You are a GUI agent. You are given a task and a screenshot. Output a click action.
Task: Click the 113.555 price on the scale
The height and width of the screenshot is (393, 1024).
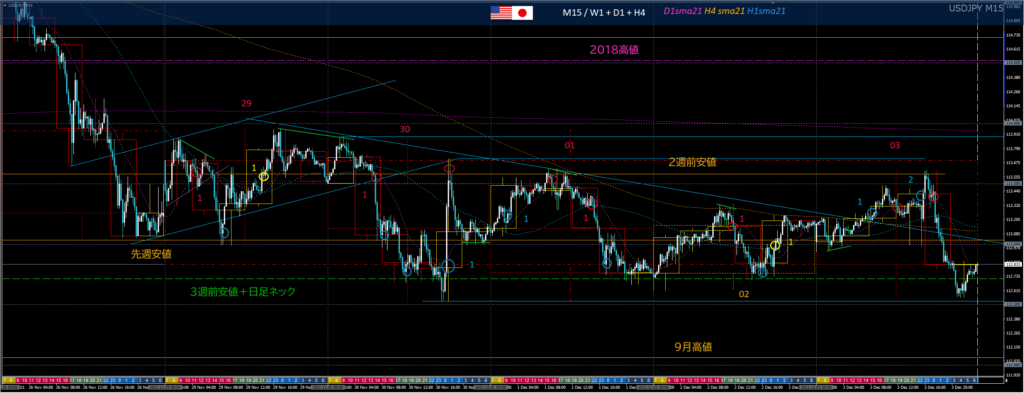tap(1014, 177)
